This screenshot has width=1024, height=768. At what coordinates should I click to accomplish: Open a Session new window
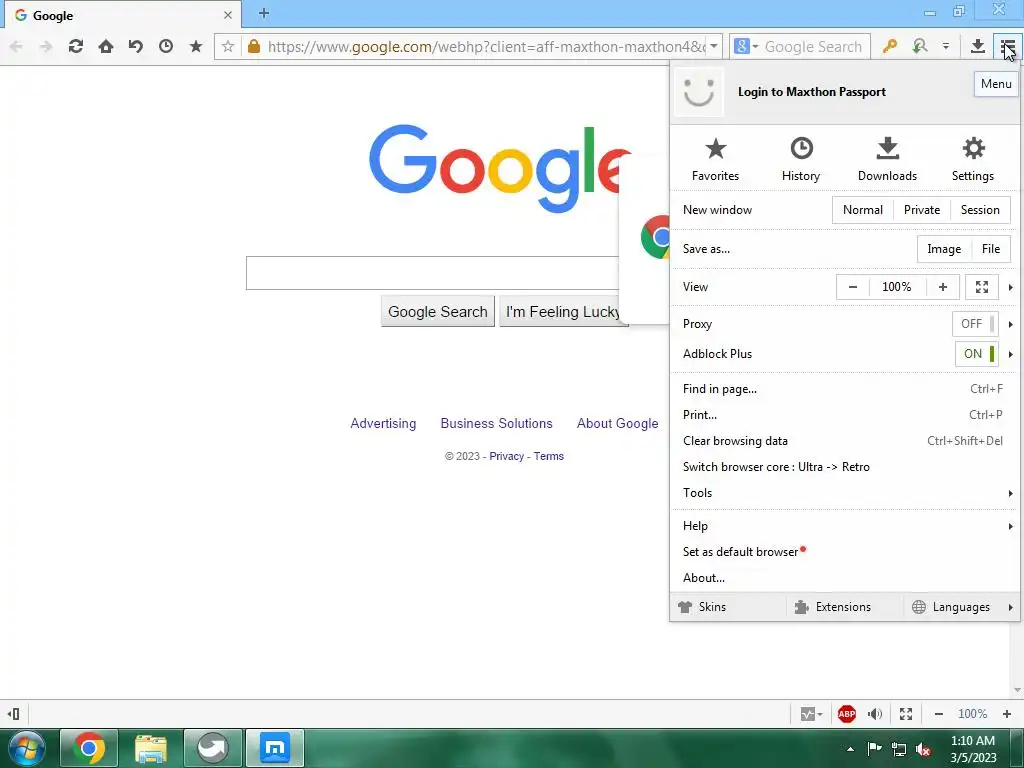point(980,210)
